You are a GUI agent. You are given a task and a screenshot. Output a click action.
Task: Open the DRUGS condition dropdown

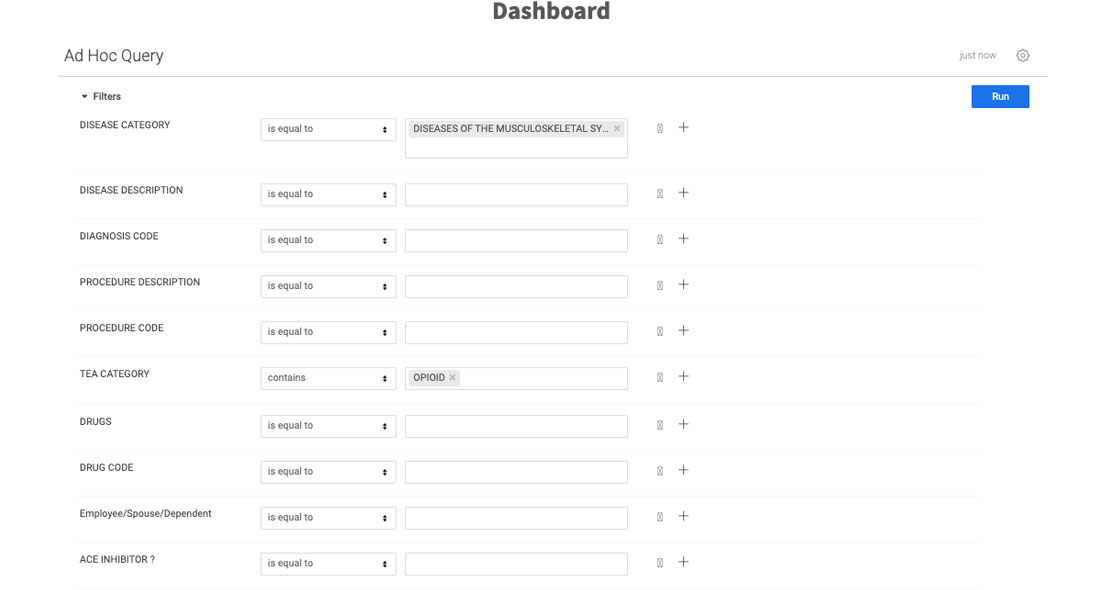tap(328, 426)
